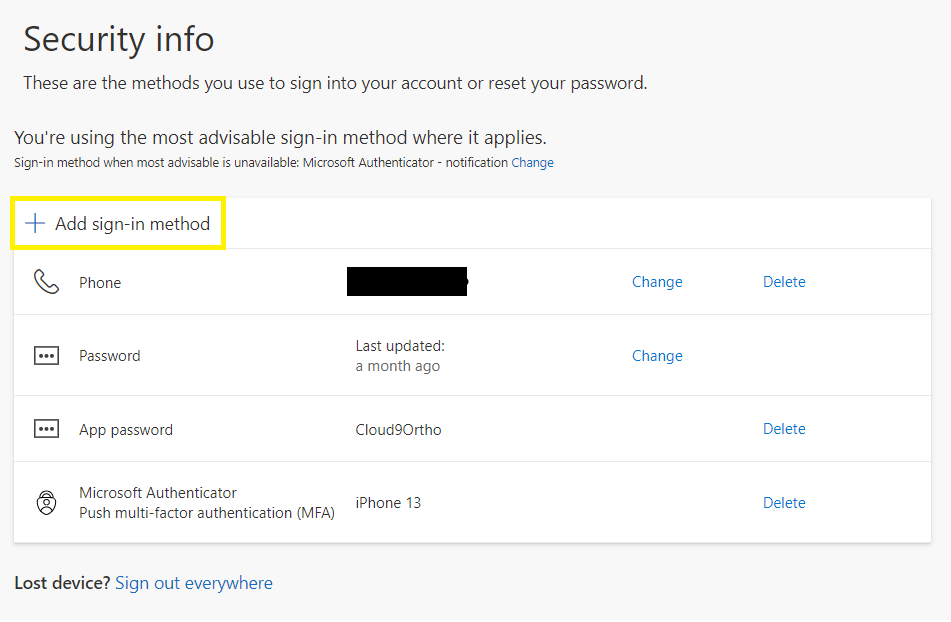Image resolution: width=951 pixels, height=622 pixels.
Task: Select the Cloud9Ortho app password name
Action: click(398, 430)
